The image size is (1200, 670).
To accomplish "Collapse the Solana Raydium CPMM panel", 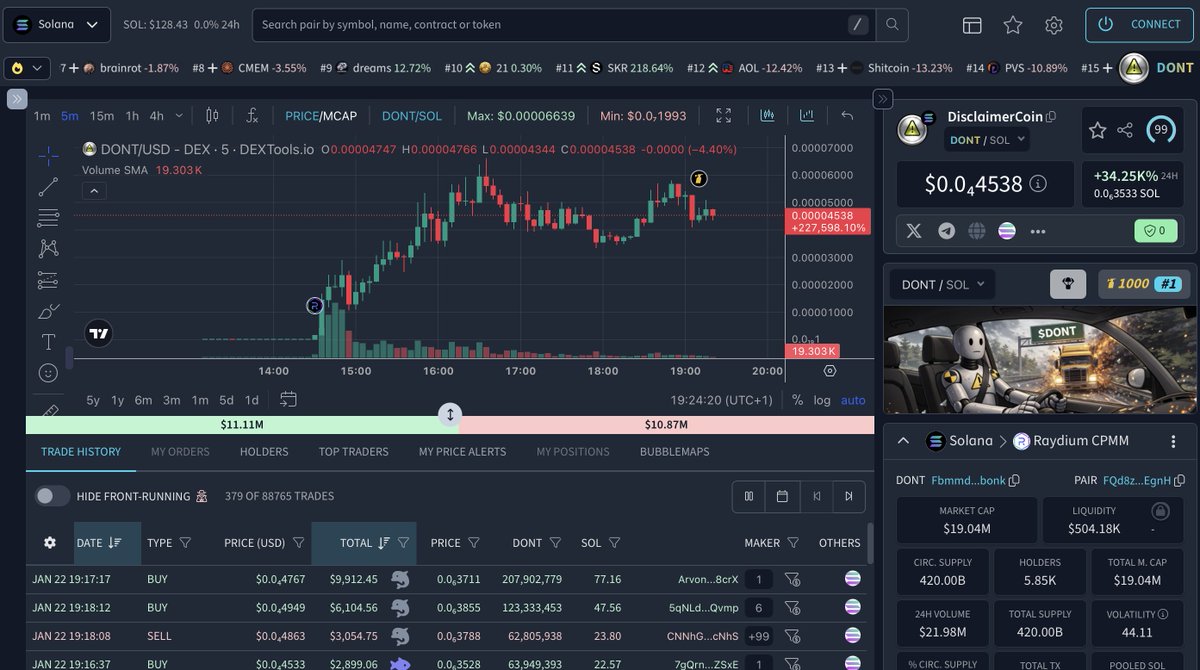I will [902, 441].
